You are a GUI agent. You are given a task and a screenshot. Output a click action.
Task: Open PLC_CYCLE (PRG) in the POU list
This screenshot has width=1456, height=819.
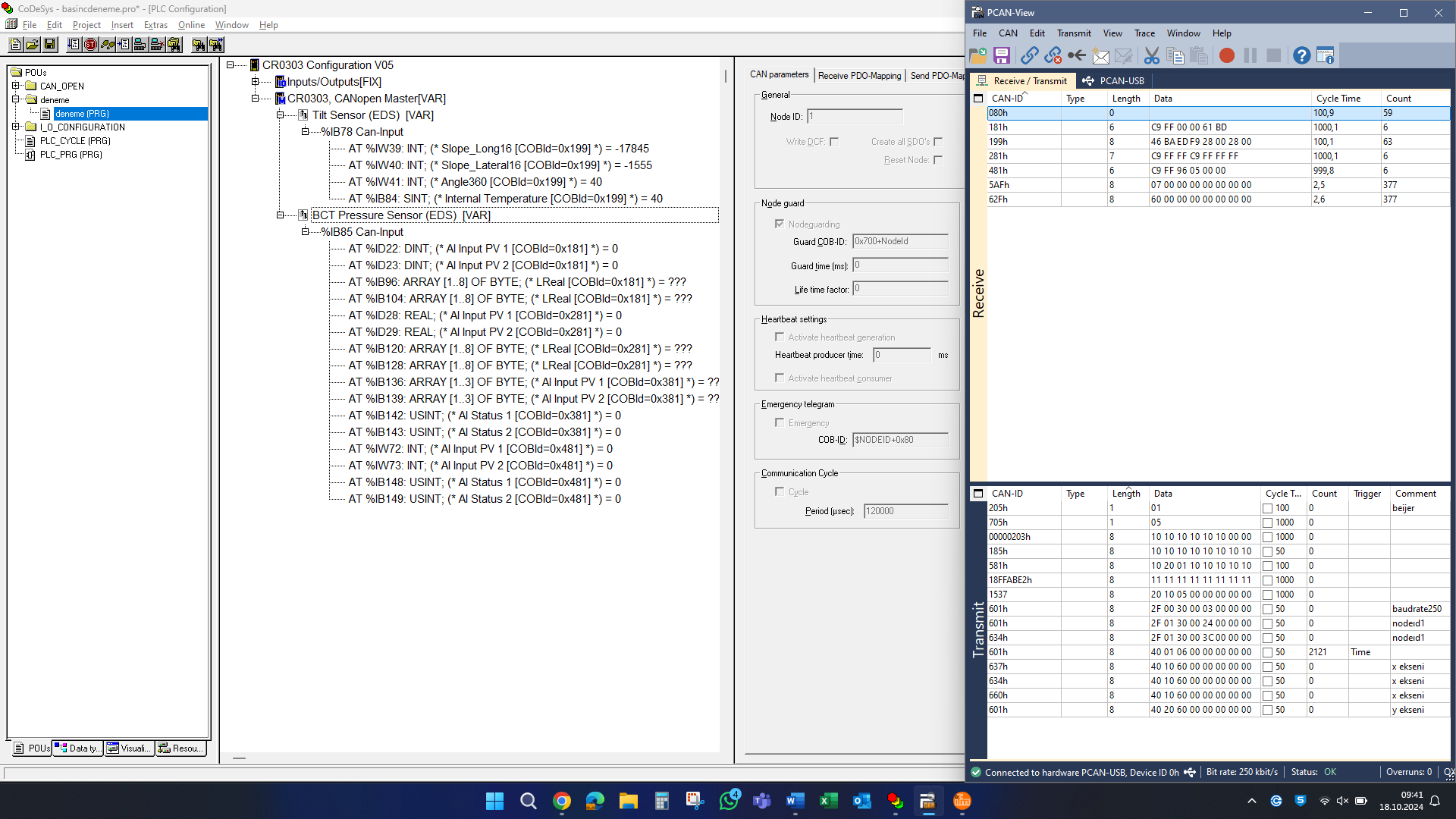click(x=75, y=141)
